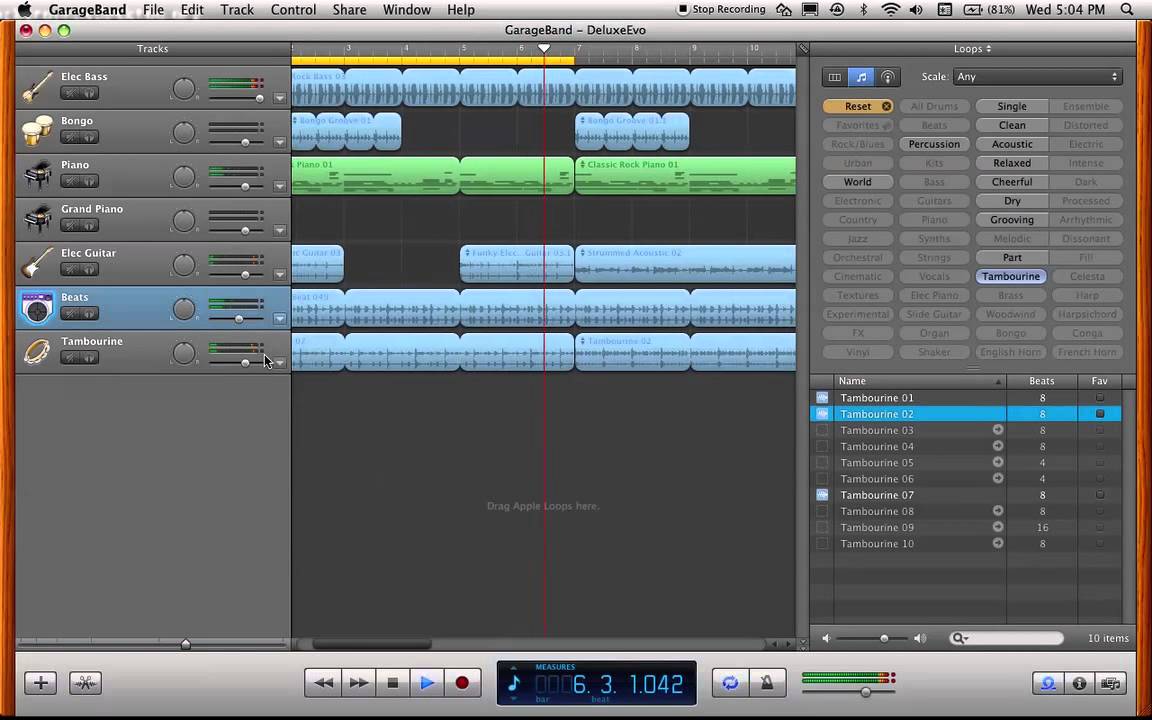Solo the Tambourine track
Image resolution: width=1152 pixels, height=720 pixels.
point(88,358)
